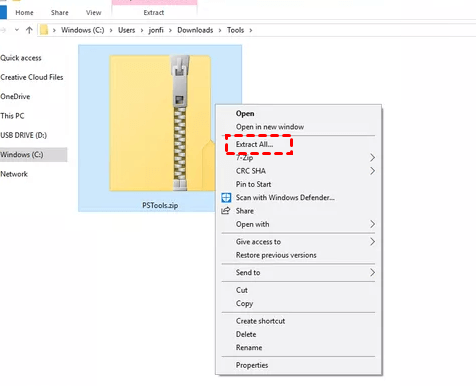This screenshot has width=476, height=386.
Task: Click the Up one level arrow
Action: [29, 30]
